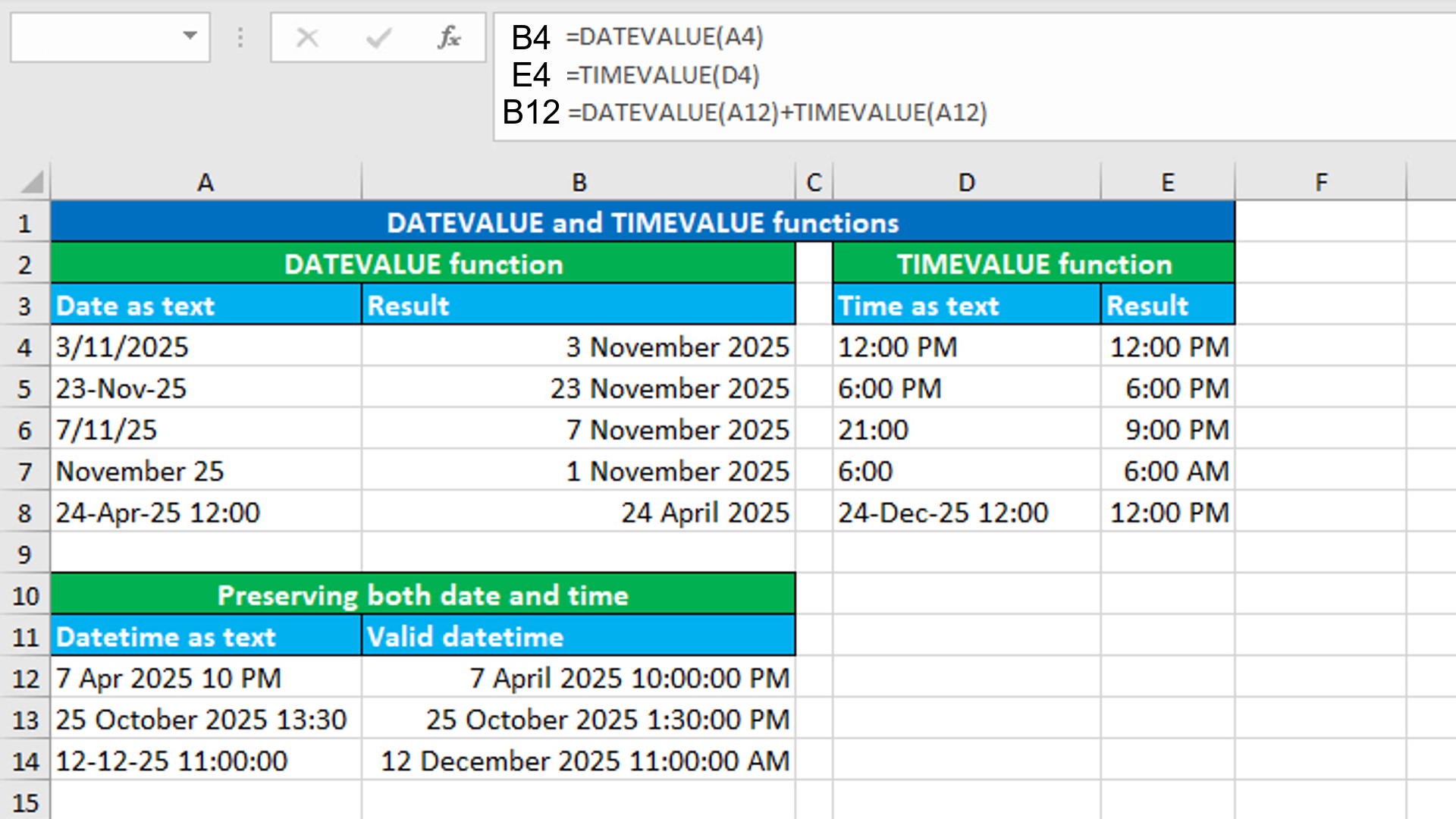This screenshot has width=1456, height=819.
Task: Select column C header
Action: (x=814, y=182)
